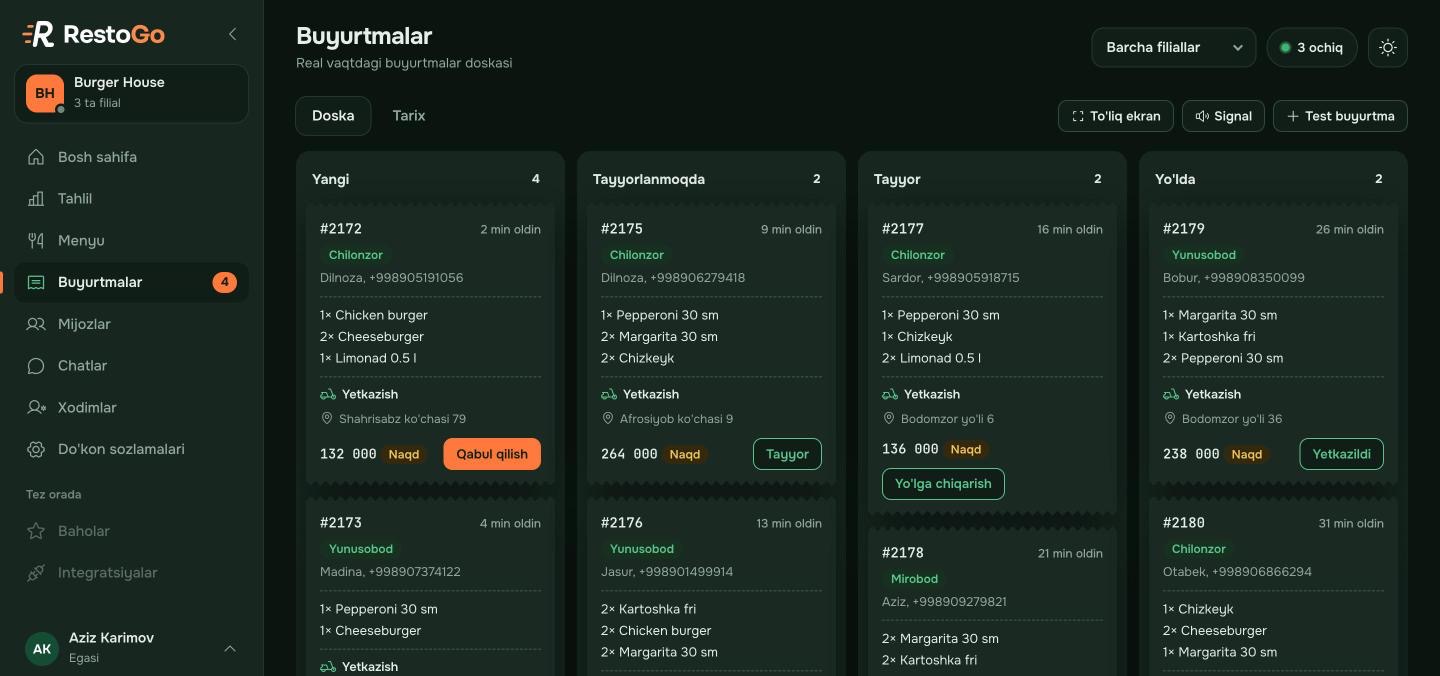1440x676 pixels.
Task: Open the Tahlil analytics chart icon
Action: pos(36,199)
